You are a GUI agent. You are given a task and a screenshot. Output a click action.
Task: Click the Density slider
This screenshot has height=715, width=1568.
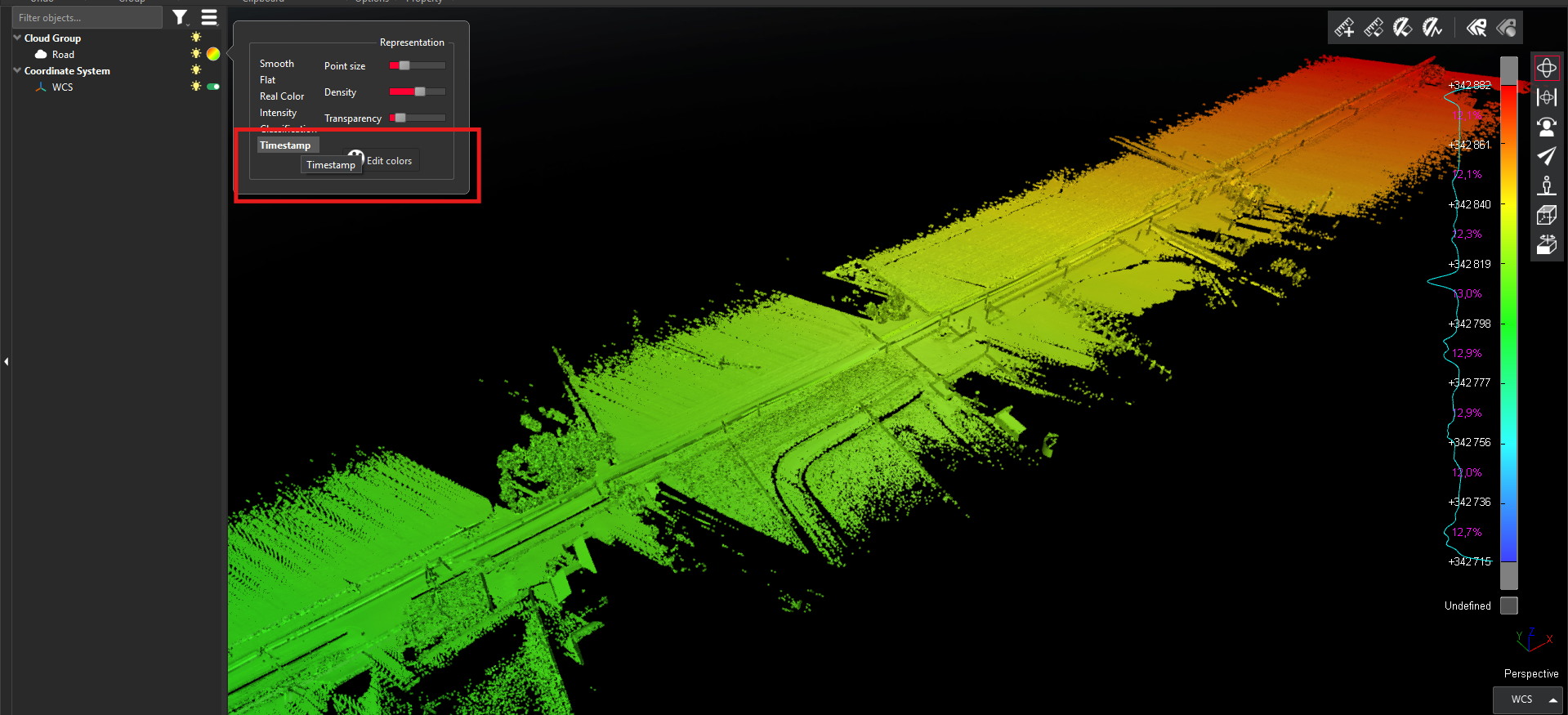(x=418, y=92)
